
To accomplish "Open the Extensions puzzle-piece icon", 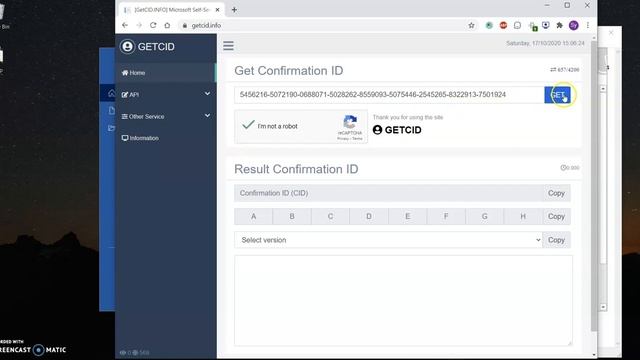I will point(560,25).
